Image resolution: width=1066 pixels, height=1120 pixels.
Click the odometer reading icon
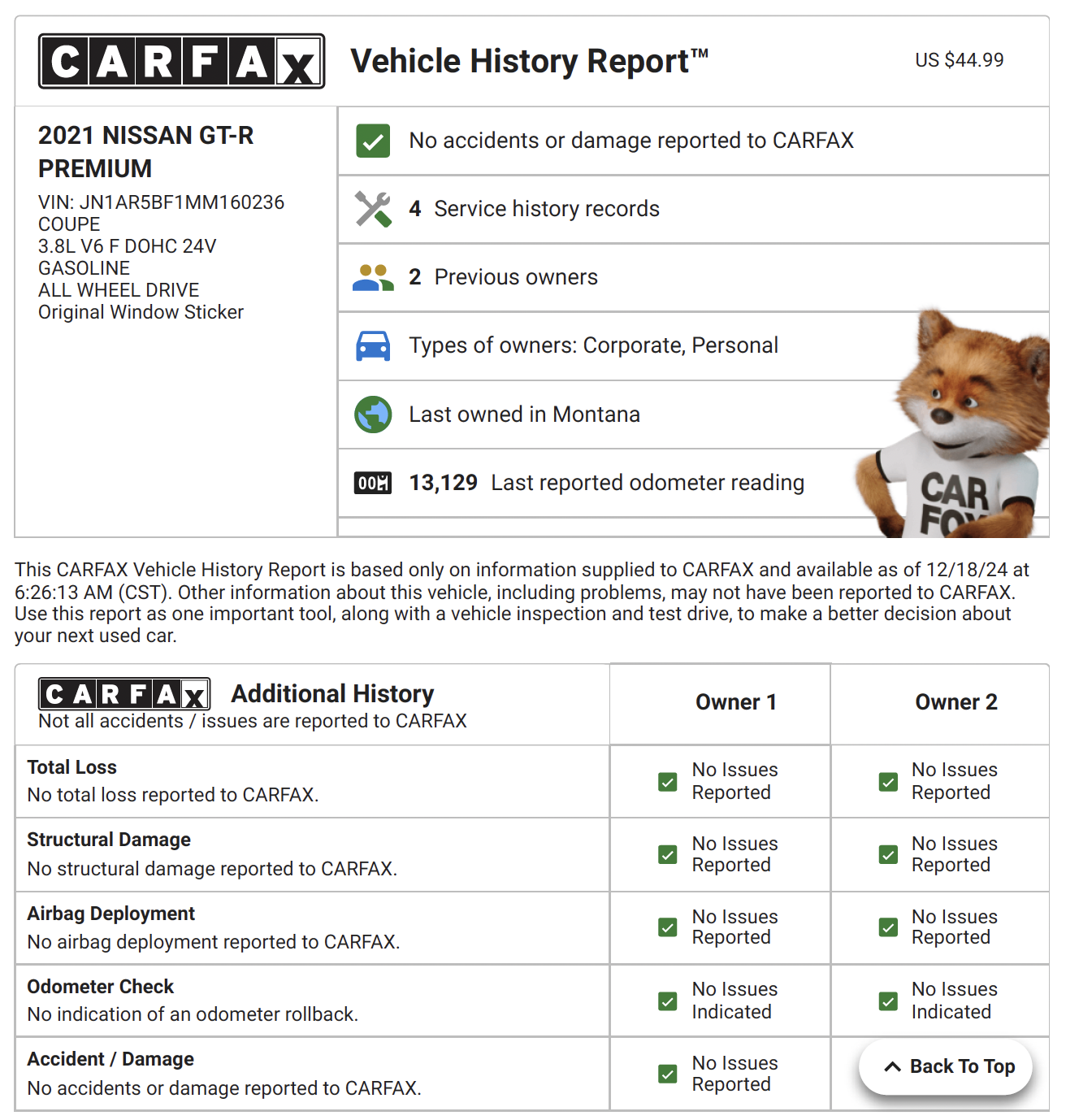[373, 483]
